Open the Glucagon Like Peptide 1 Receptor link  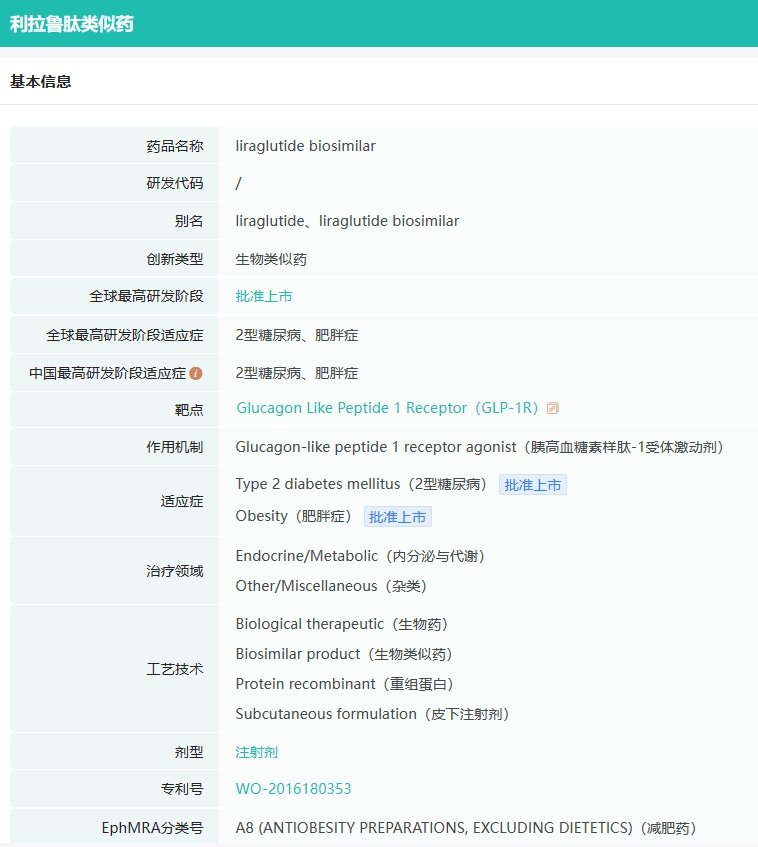point(387,408)
